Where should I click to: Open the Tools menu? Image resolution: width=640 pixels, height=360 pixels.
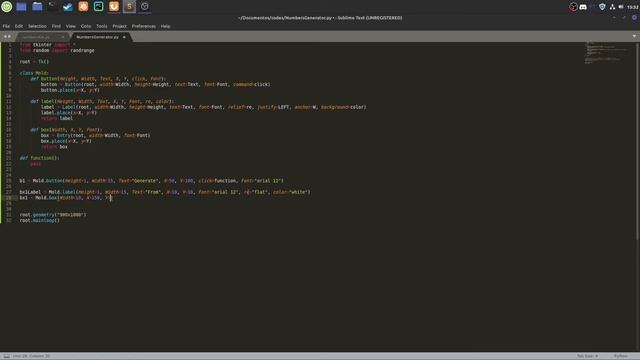tap(102, 26)
